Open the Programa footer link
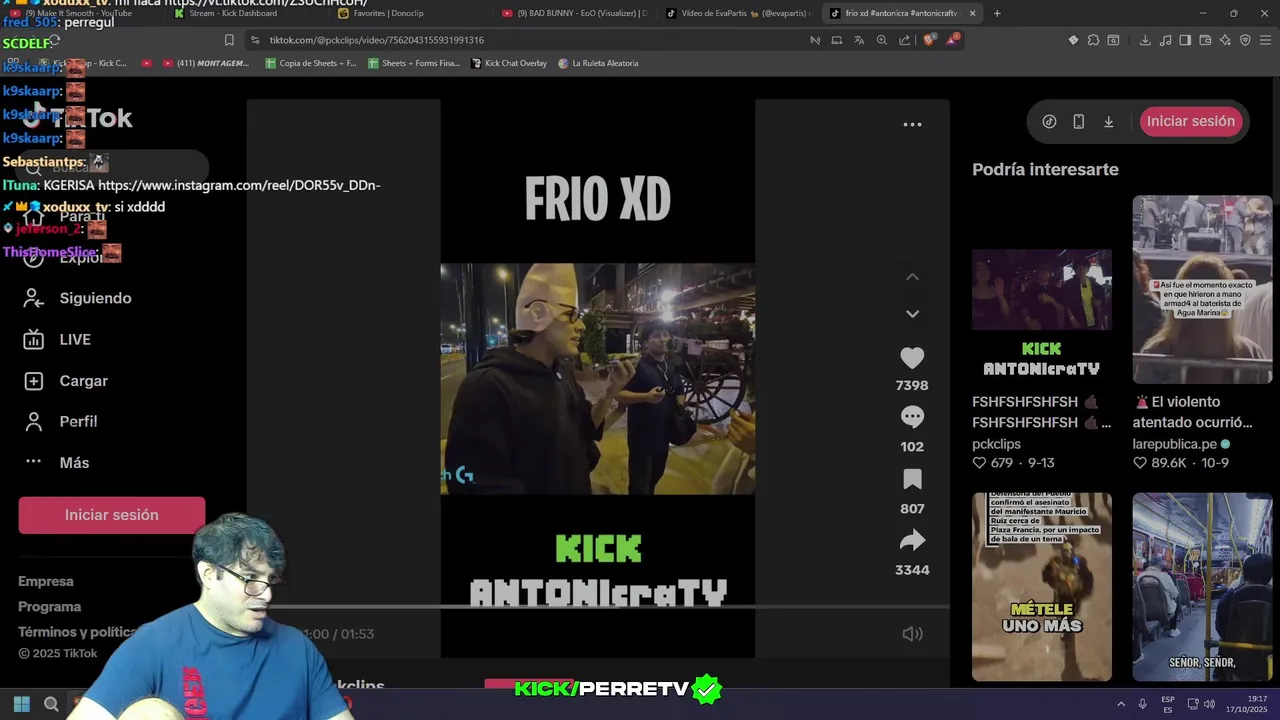1280x720 pixels. coord(49,607)
